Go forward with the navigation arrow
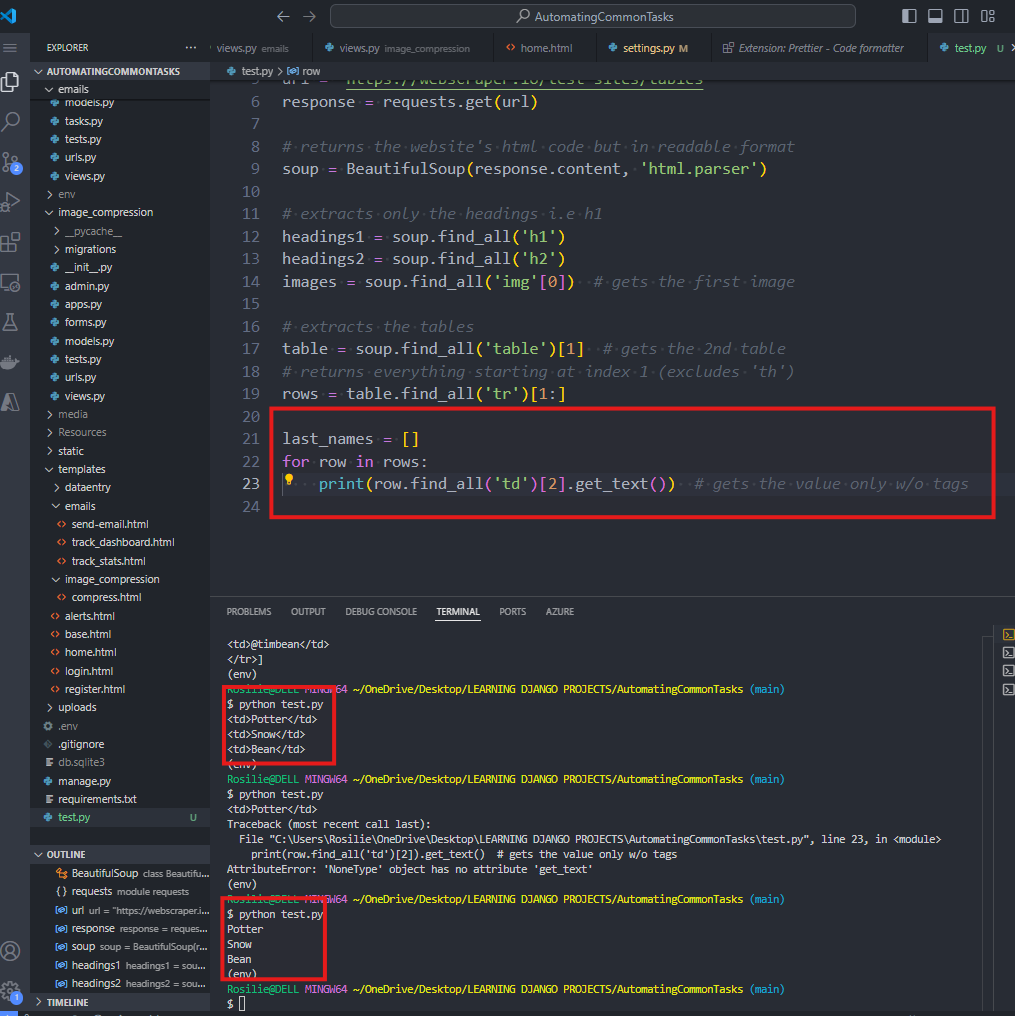The image size is (1015, 1016). [x=309, y=17]
